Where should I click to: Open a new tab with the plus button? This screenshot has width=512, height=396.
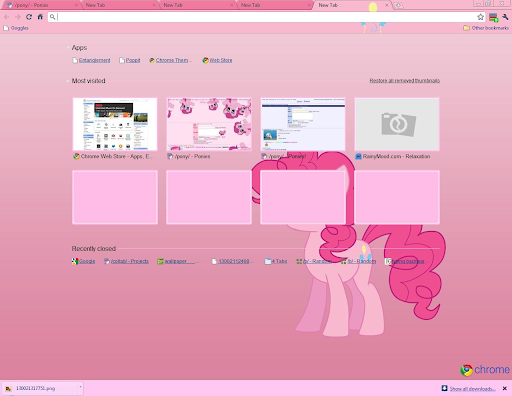pyautogui.click(x=398, y=5)
